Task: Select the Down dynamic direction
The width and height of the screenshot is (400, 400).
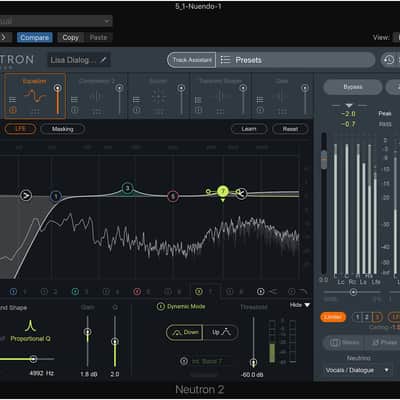Action: point(184,332)
